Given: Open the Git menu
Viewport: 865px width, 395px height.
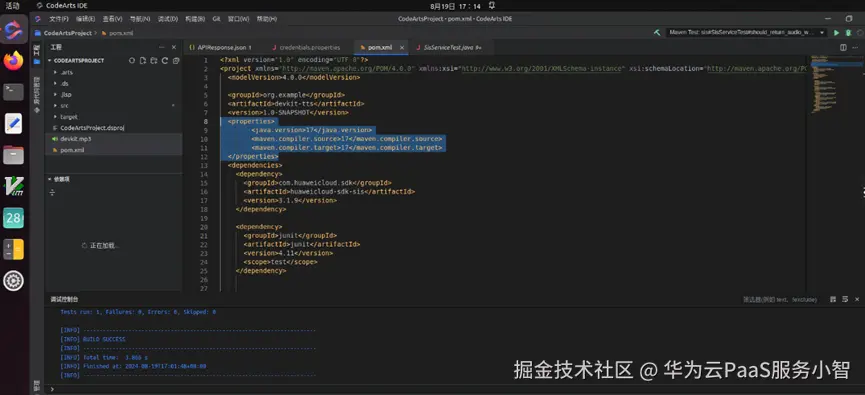Looking at the screenshot, I should pyautogui.click(x=216, y=19).
